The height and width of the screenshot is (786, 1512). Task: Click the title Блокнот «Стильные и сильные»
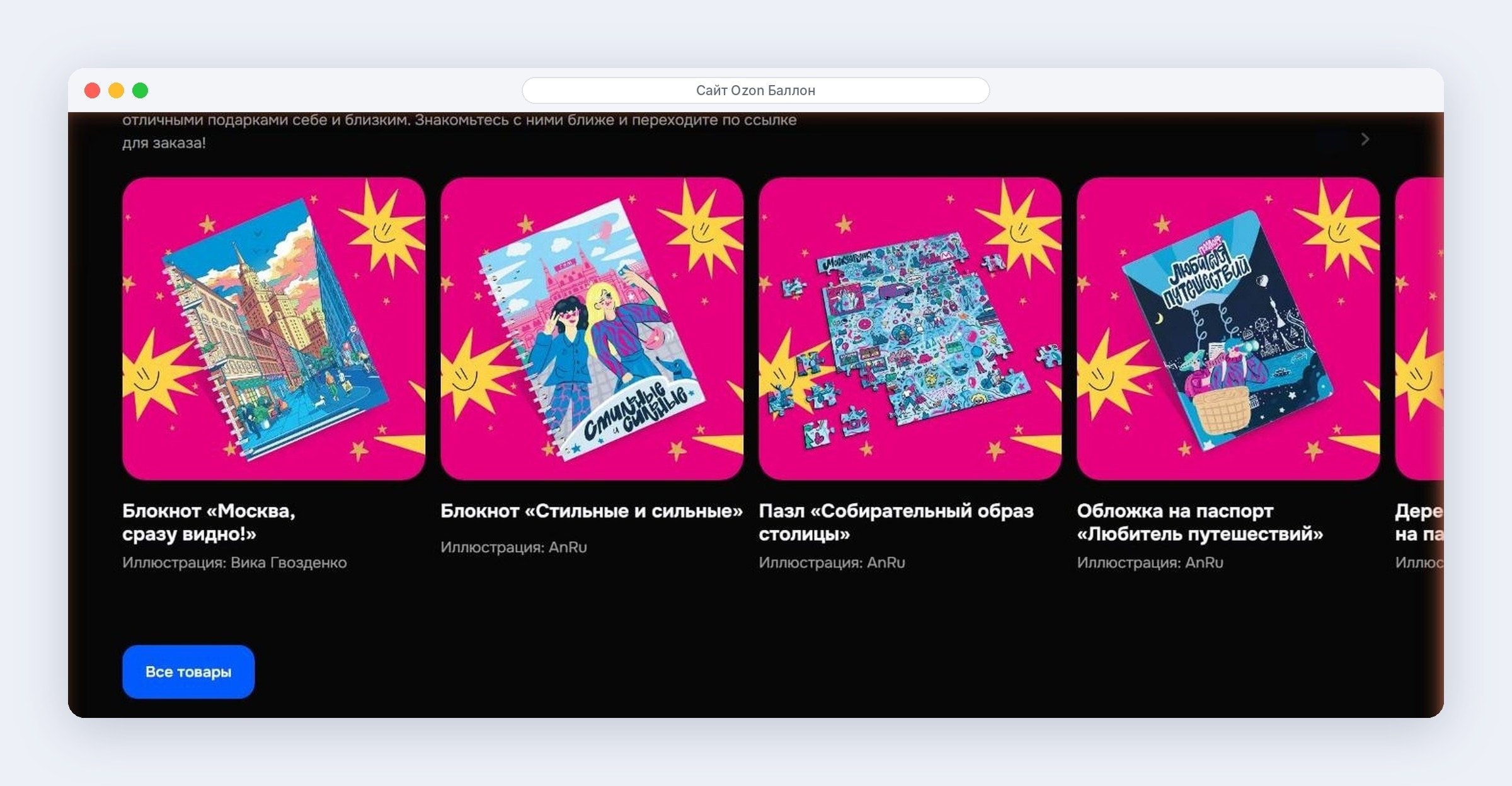coord(592,511)
